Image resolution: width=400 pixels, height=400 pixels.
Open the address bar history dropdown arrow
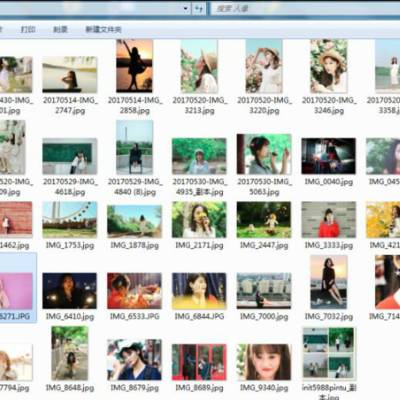click(186, 9)
